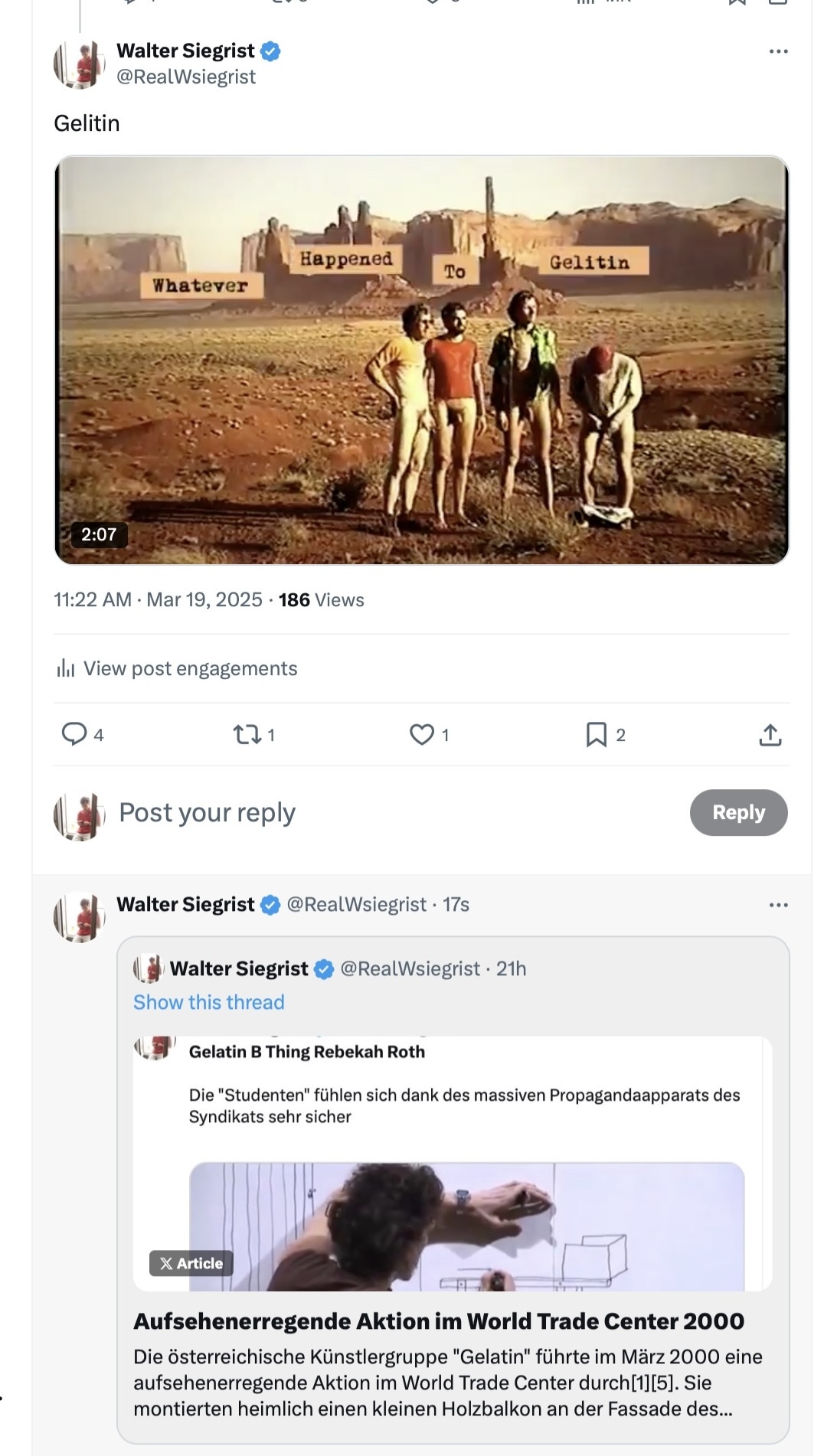Click the Show this thread link
Viewport: 824px width, 1456px height.
pyautogui.click(x=209, y=1002)
